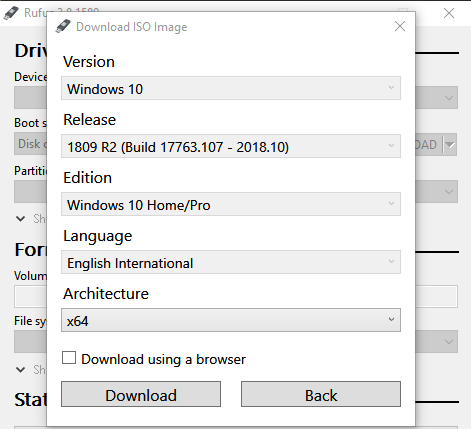Image resolution: width=471 pixels, height=429 pixels.
Task: Close the Download ISO Image dialog
Action: coord(400,26)
